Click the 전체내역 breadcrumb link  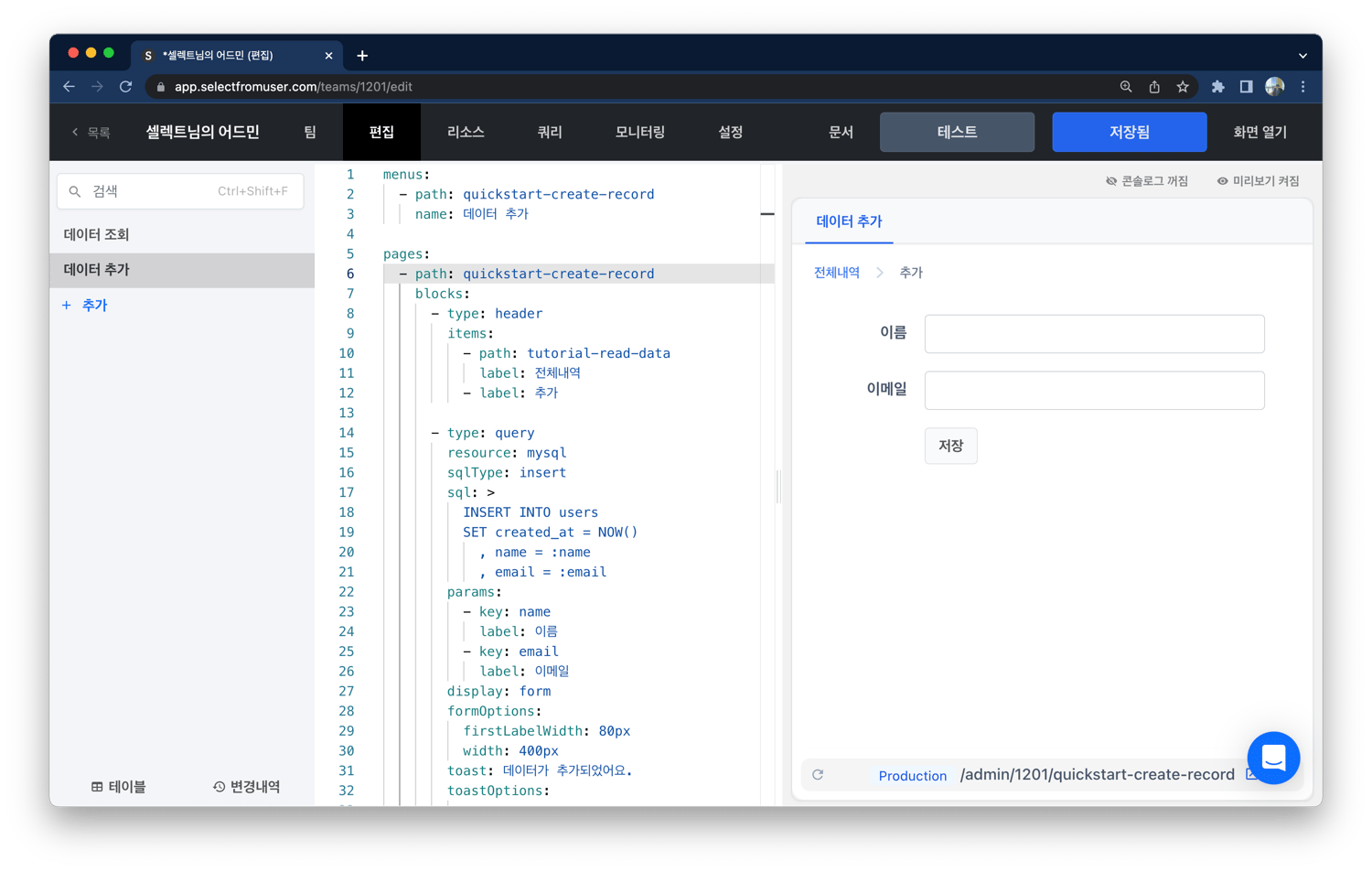coord(837,273)
